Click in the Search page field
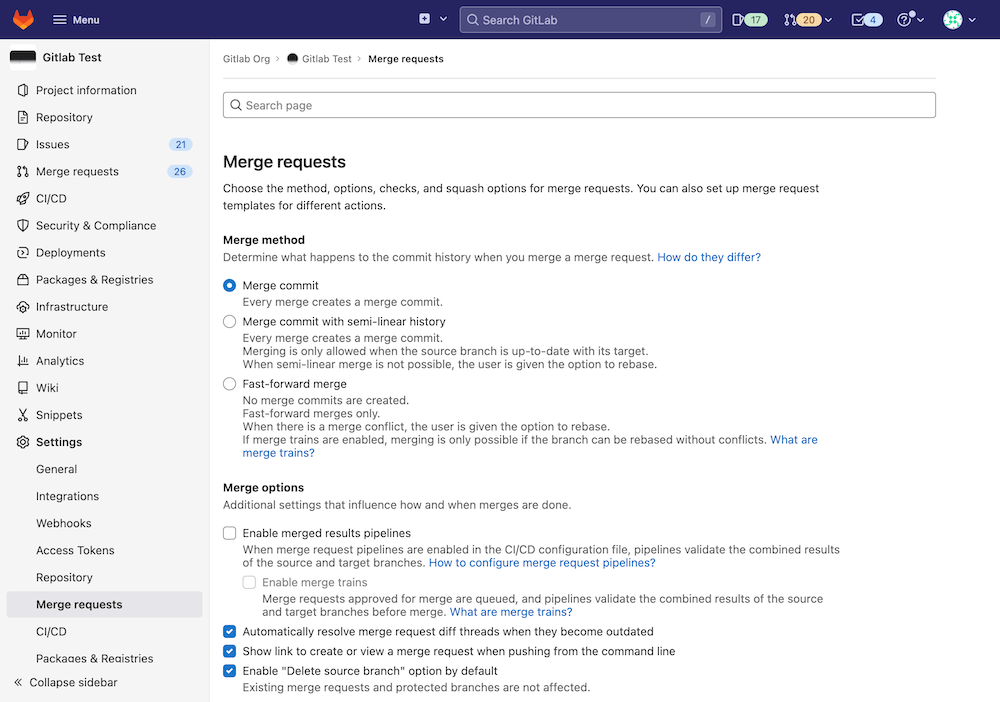 coord(578,104)
